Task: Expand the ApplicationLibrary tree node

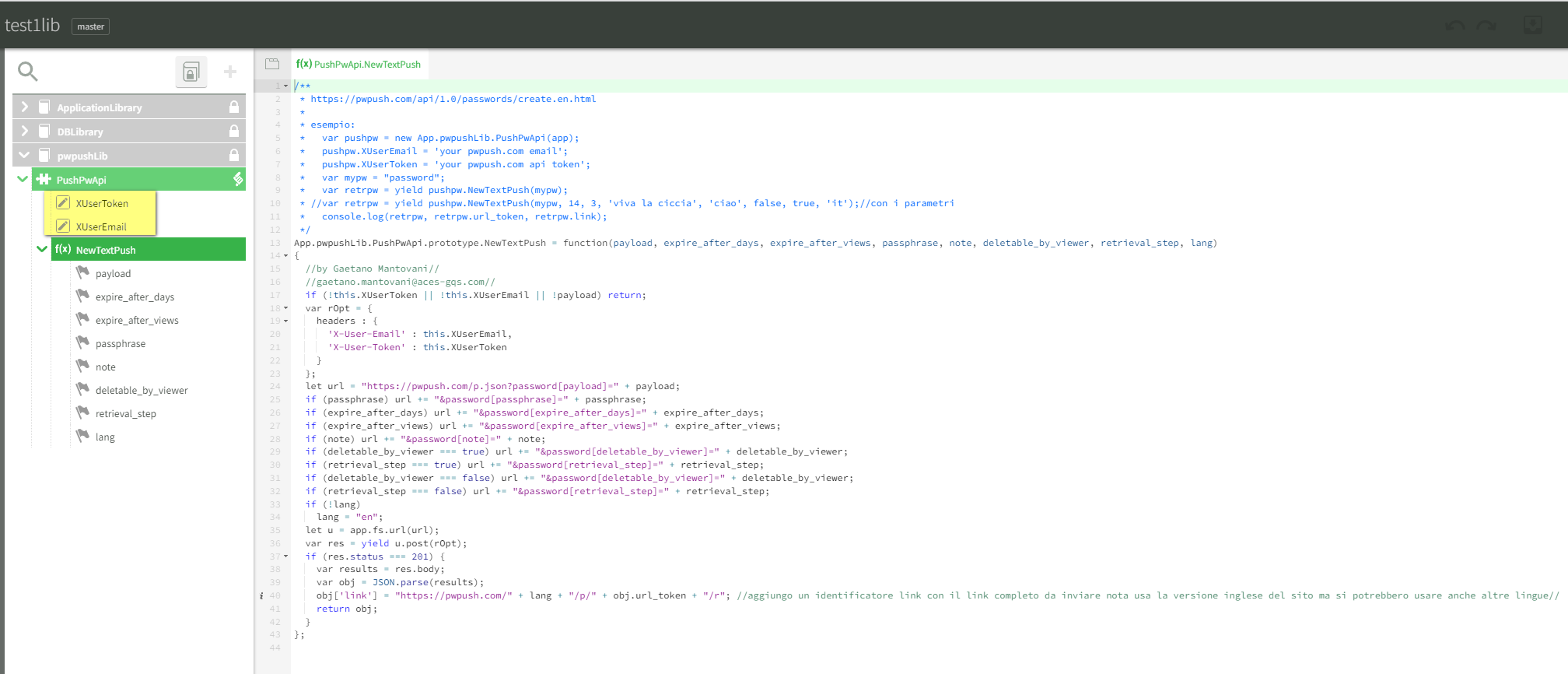Action: point(24,107)
